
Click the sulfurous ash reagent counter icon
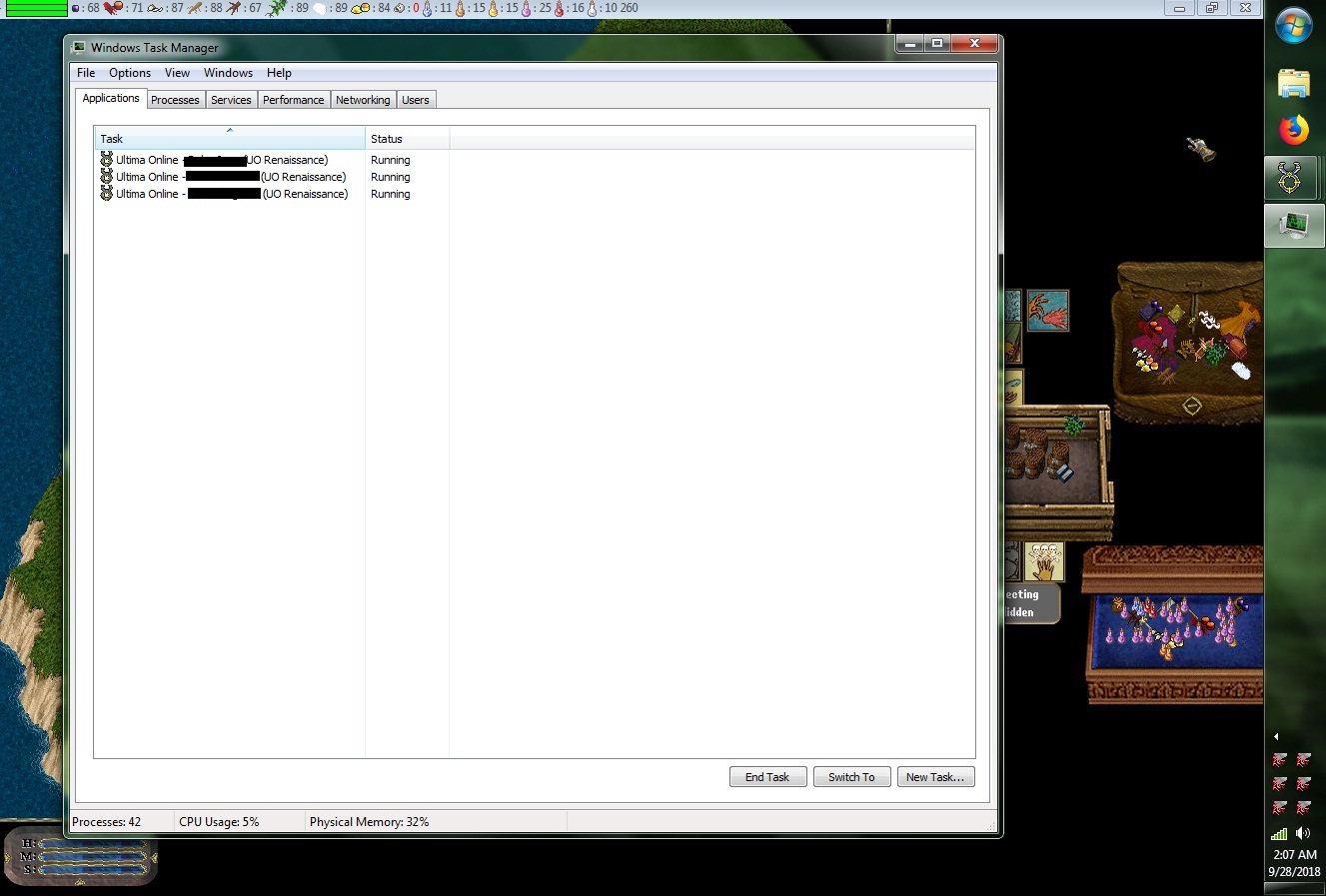point(362,8)
